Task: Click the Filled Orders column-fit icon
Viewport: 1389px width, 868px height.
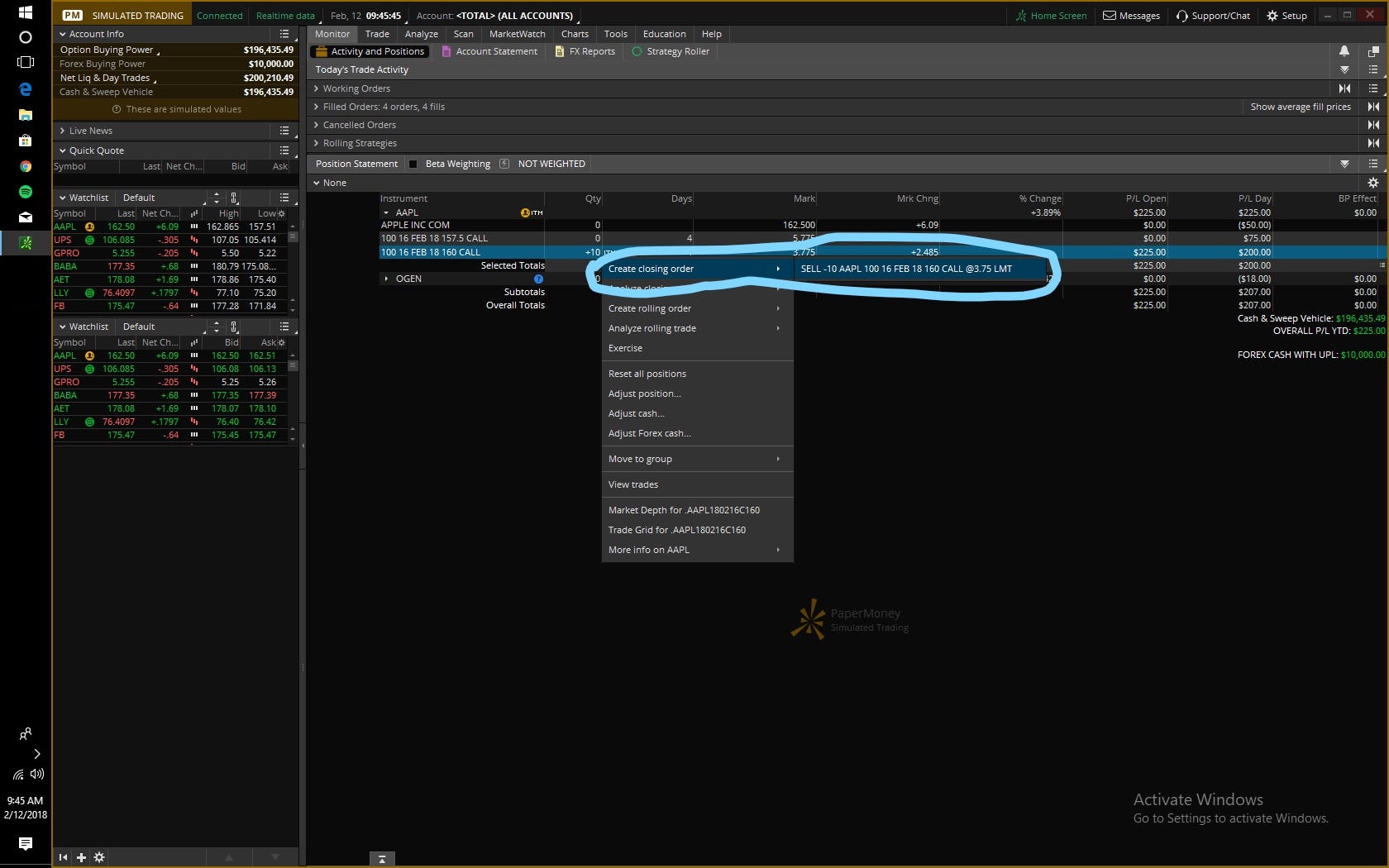Action: (x=1373, y=107)
